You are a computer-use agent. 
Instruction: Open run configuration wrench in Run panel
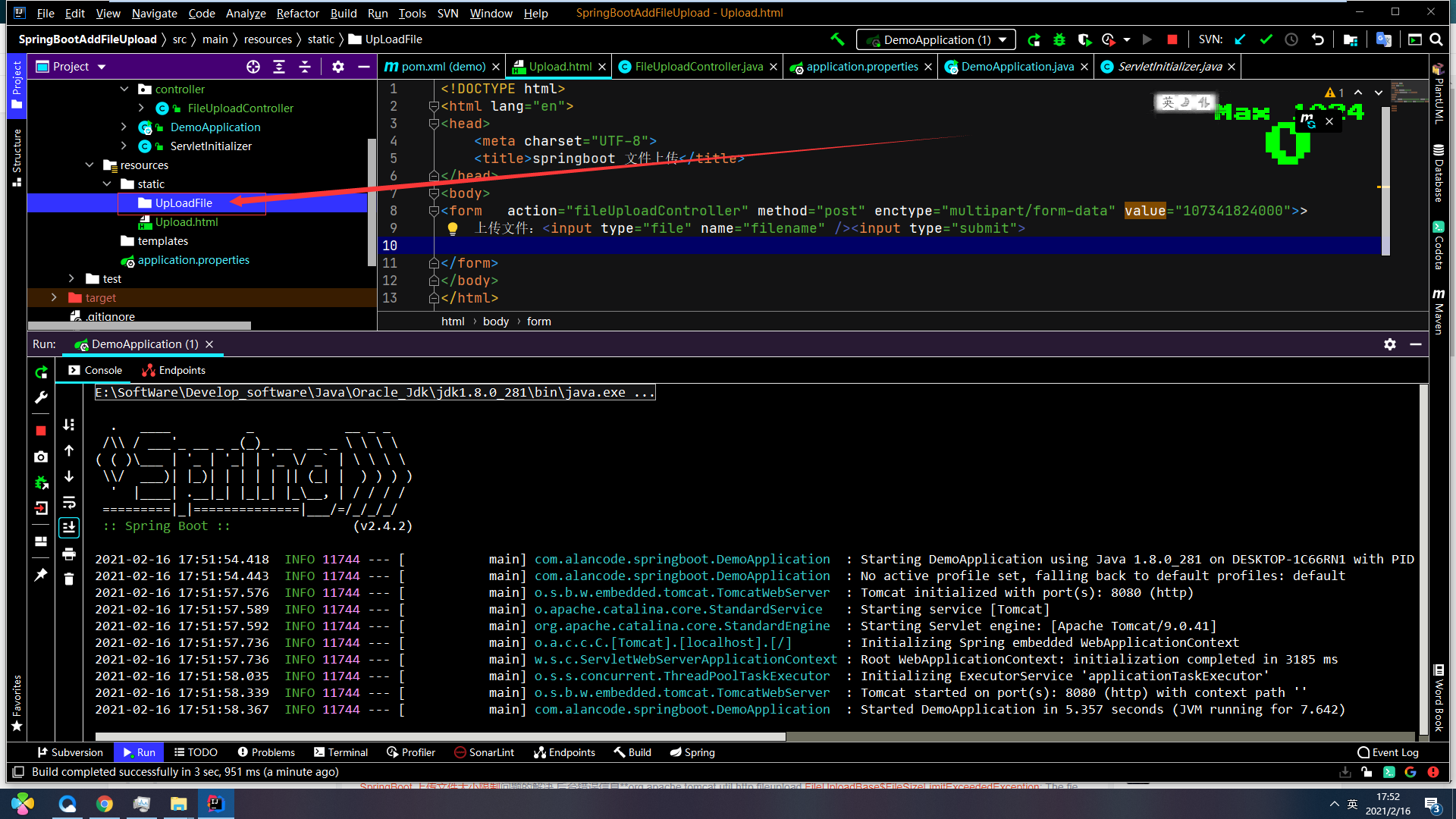[41, 397]
